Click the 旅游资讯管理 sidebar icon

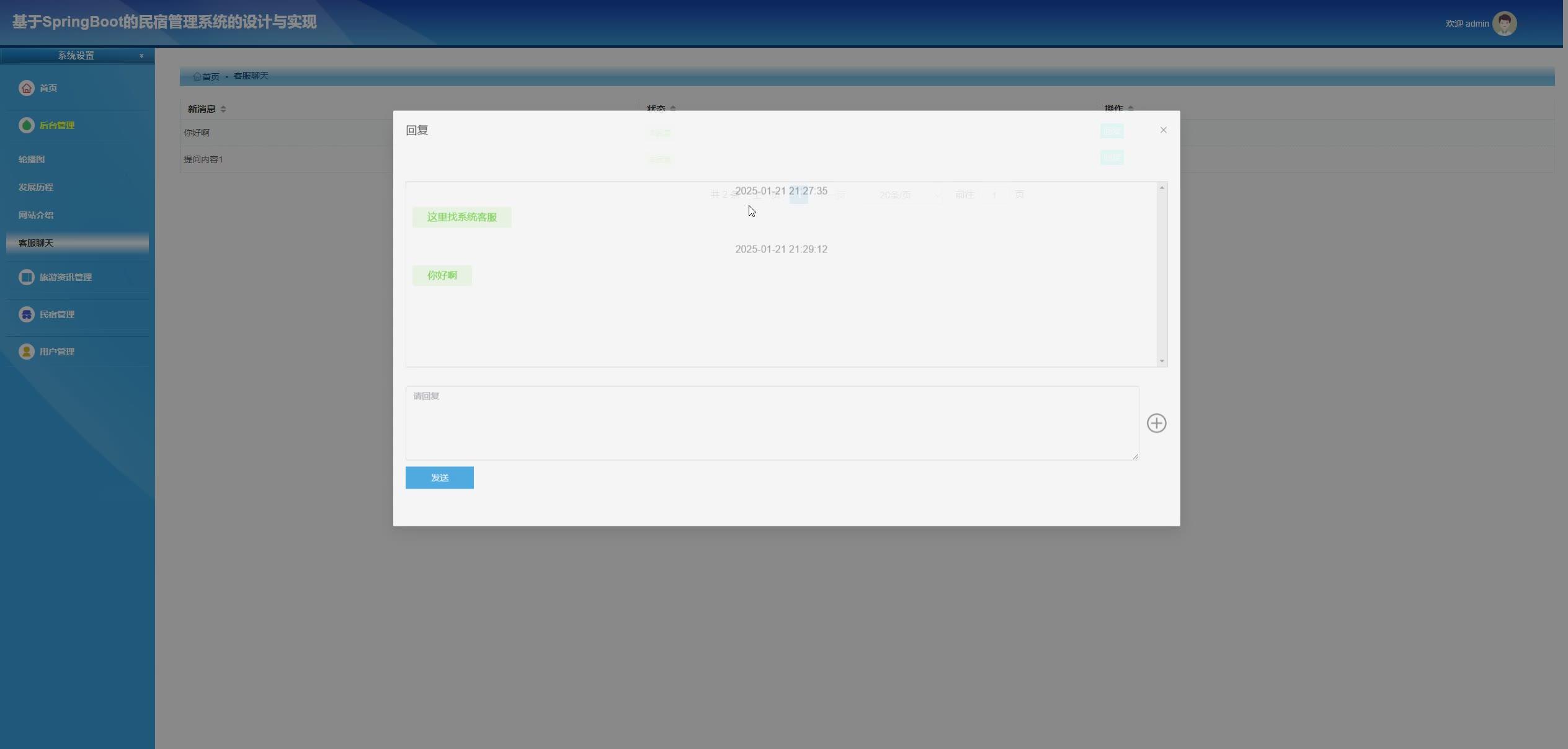(x=26, y=277)
